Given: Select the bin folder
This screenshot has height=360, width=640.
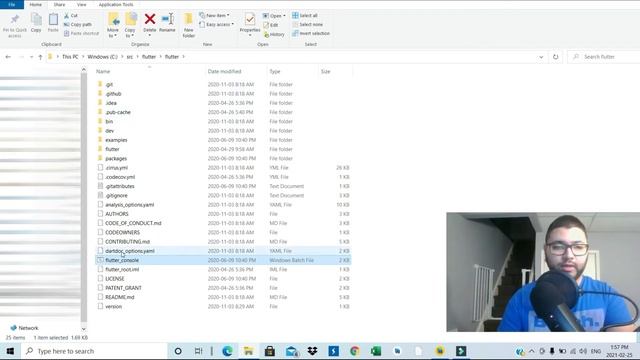Looking at the screenshot, I should click(109, 122).
